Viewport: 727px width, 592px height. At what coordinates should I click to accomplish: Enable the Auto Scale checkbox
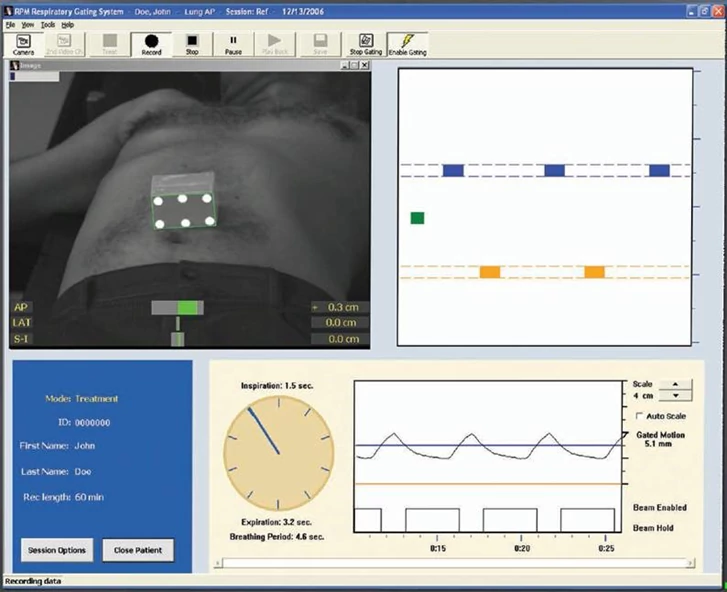pos(640,415)
